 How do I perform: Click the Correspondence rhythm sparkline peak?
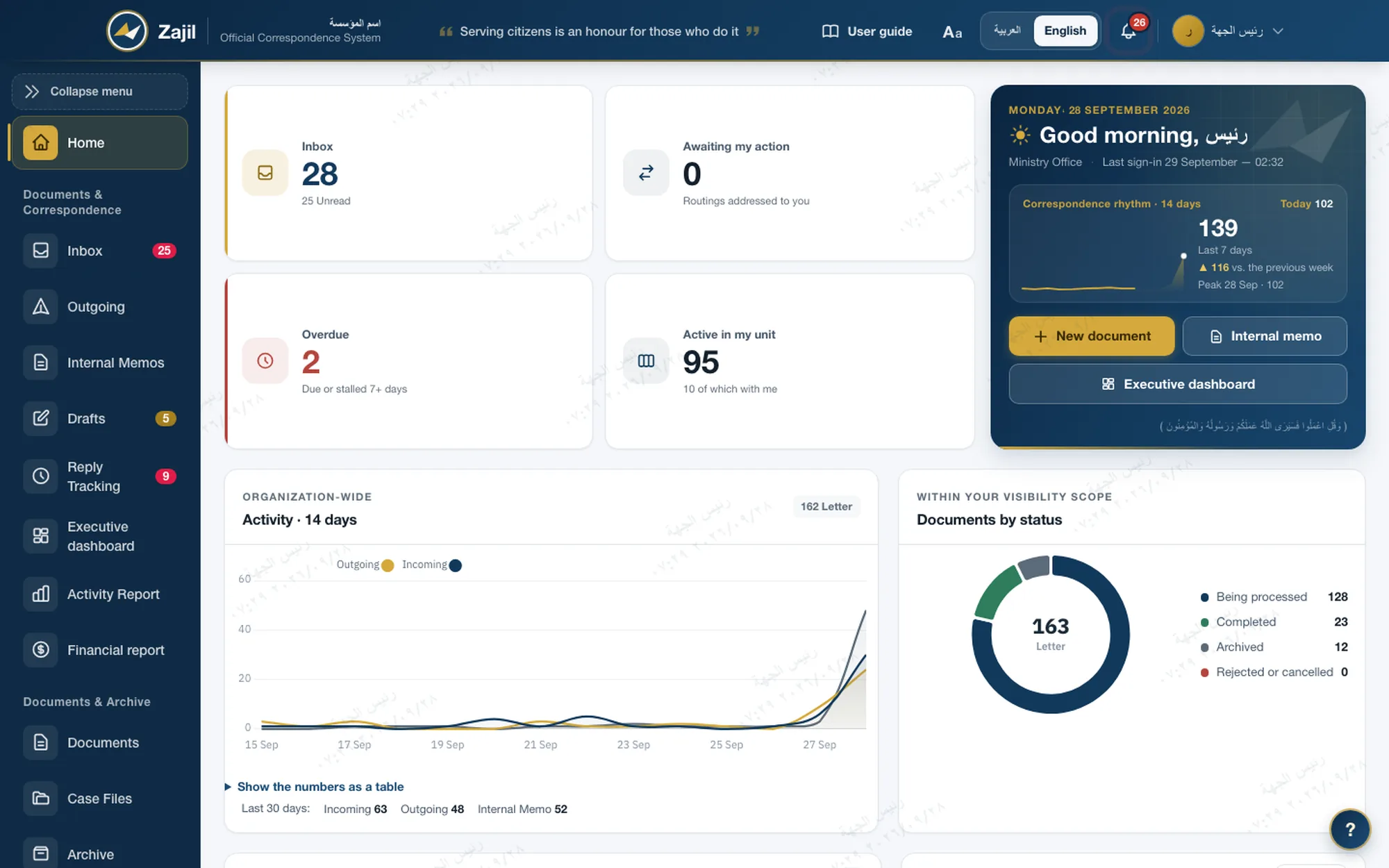(1183, 256)
